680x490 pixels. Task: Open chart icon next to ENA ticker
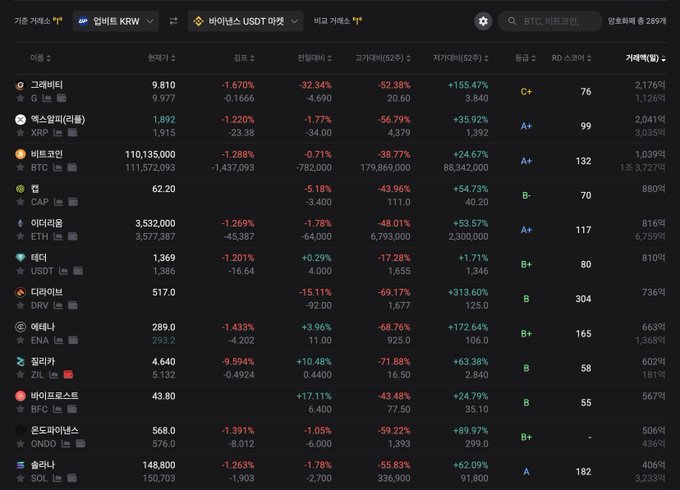pos(59,340)
